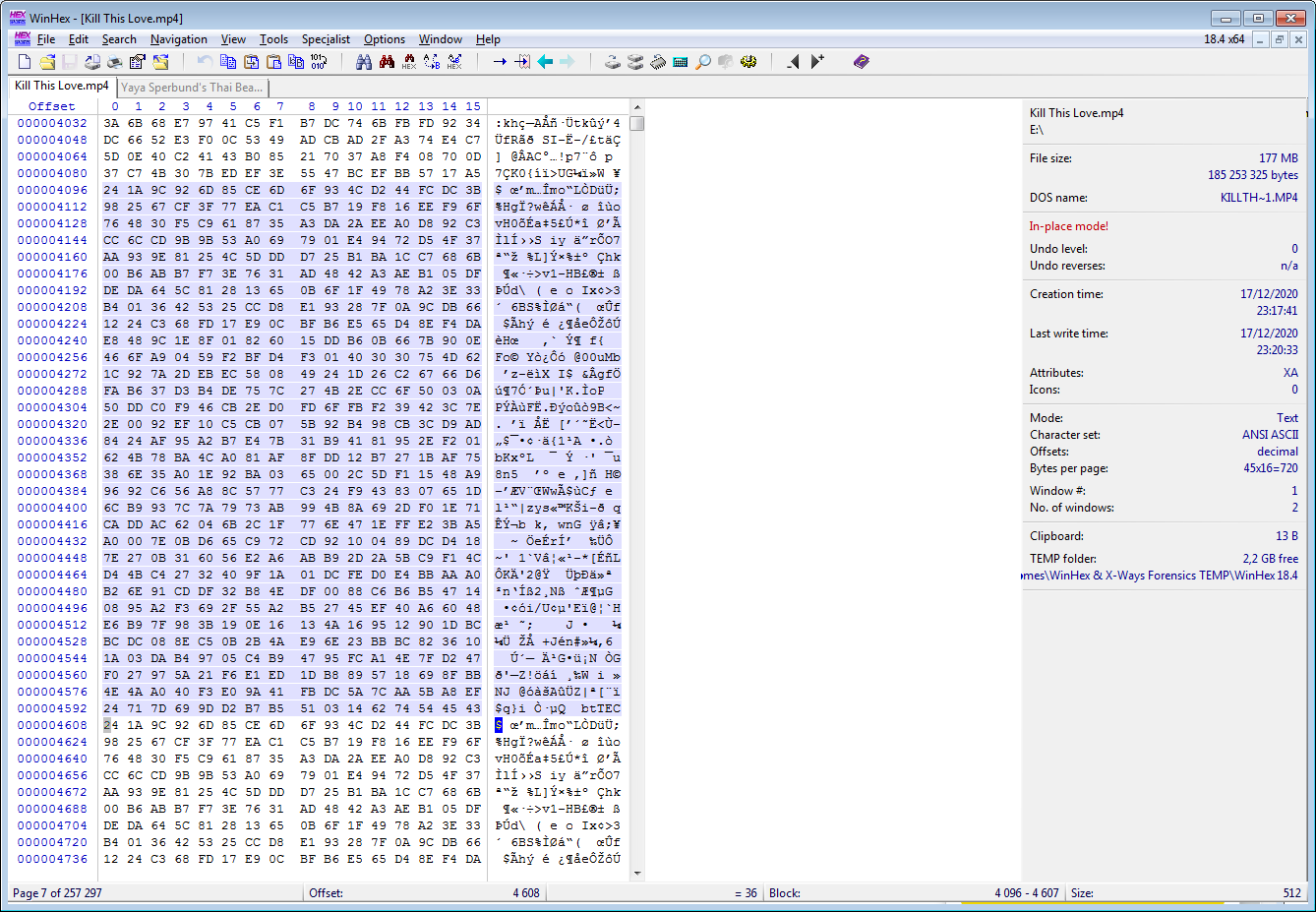Open the Navigation menu
Viewport: 1316px width, 912px height.
(x=178, y=39)
